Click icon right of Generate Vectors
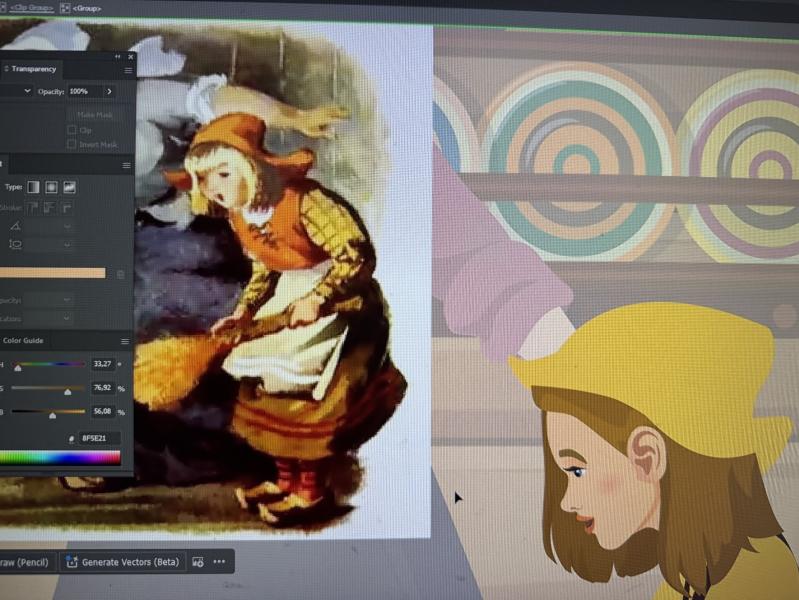Image resolution: width=799 pixels, height=600 pixels. tap(198, 562)
